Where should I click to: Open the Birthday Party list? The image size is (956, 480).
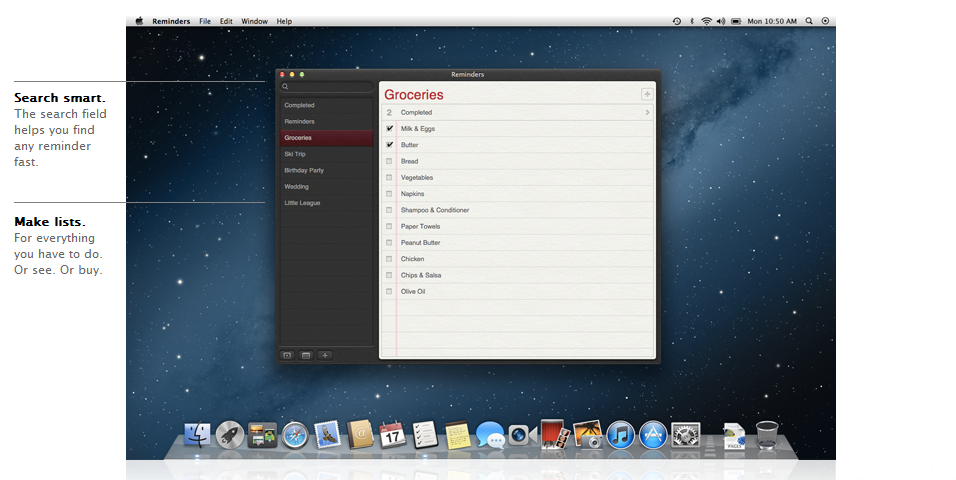tap(327, 170)
